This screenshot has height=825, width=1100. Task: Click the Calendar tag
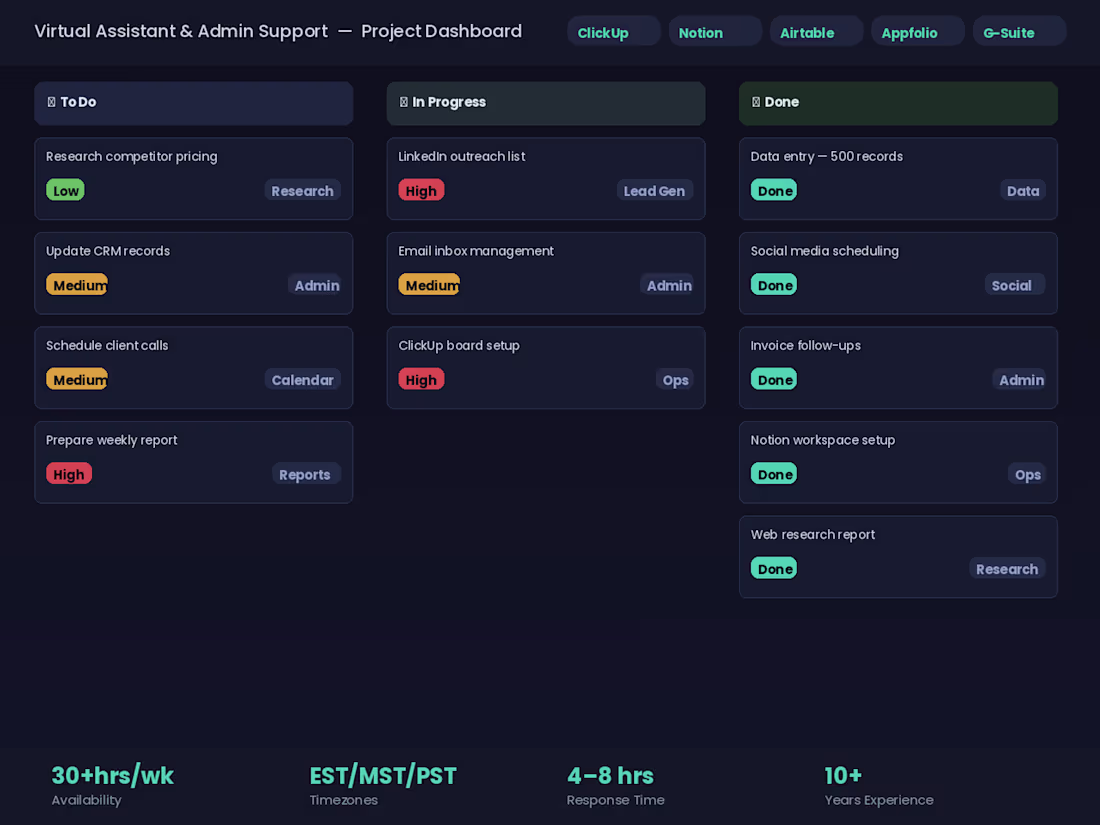pyautogui.click(x=302, y=380)
